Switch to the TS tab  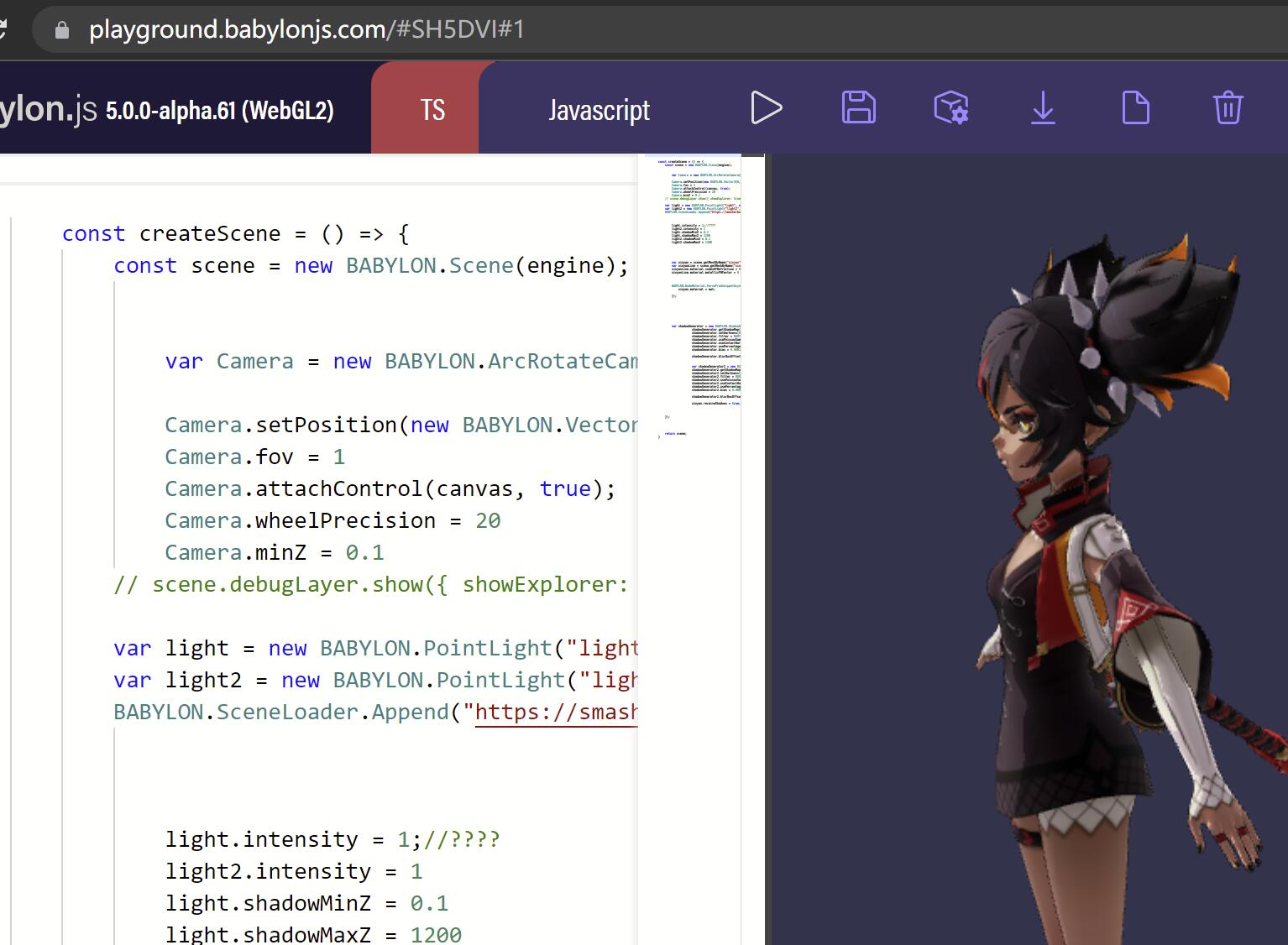click(x=431, y=109)
